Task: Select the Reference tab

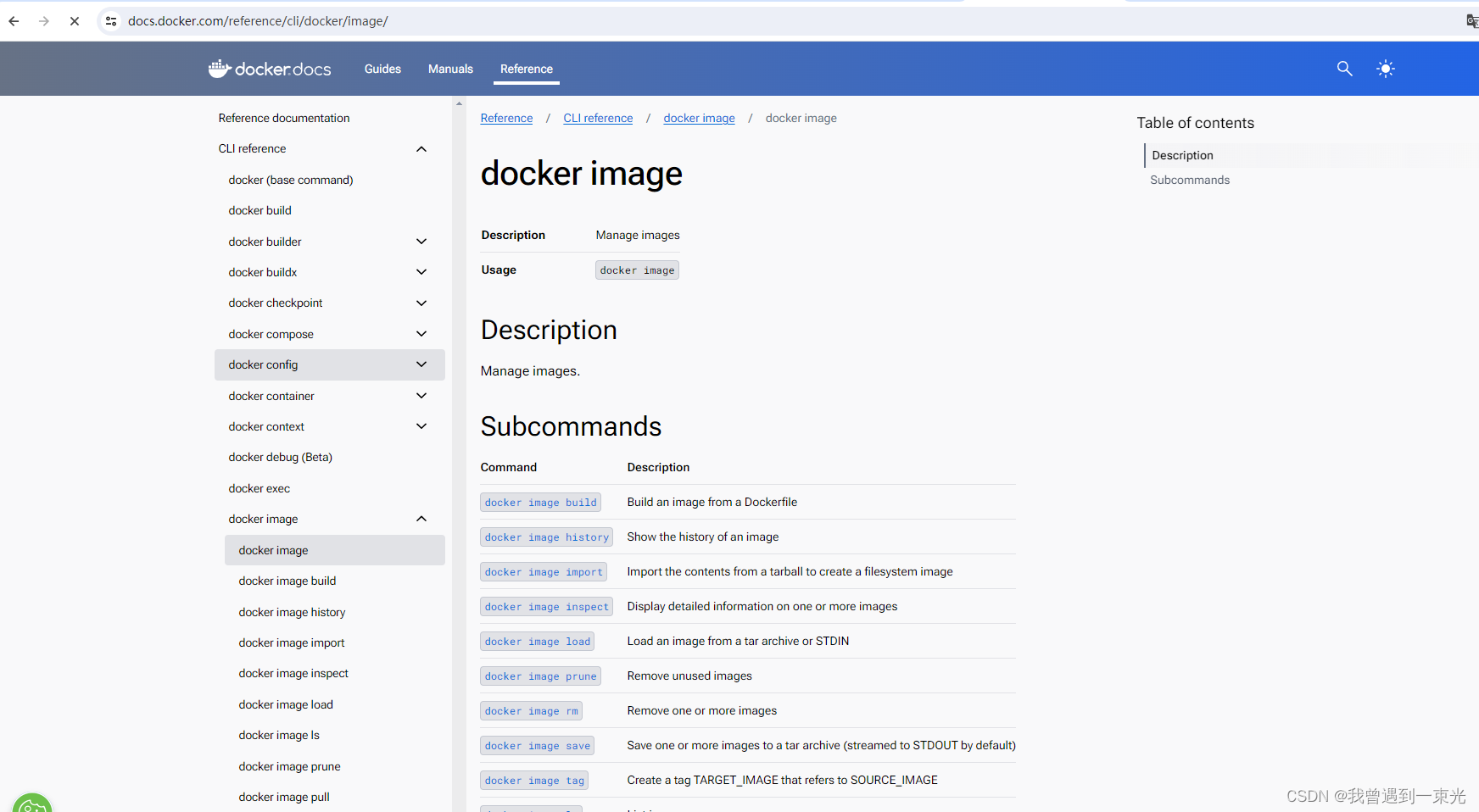Action: coord(527,69)
